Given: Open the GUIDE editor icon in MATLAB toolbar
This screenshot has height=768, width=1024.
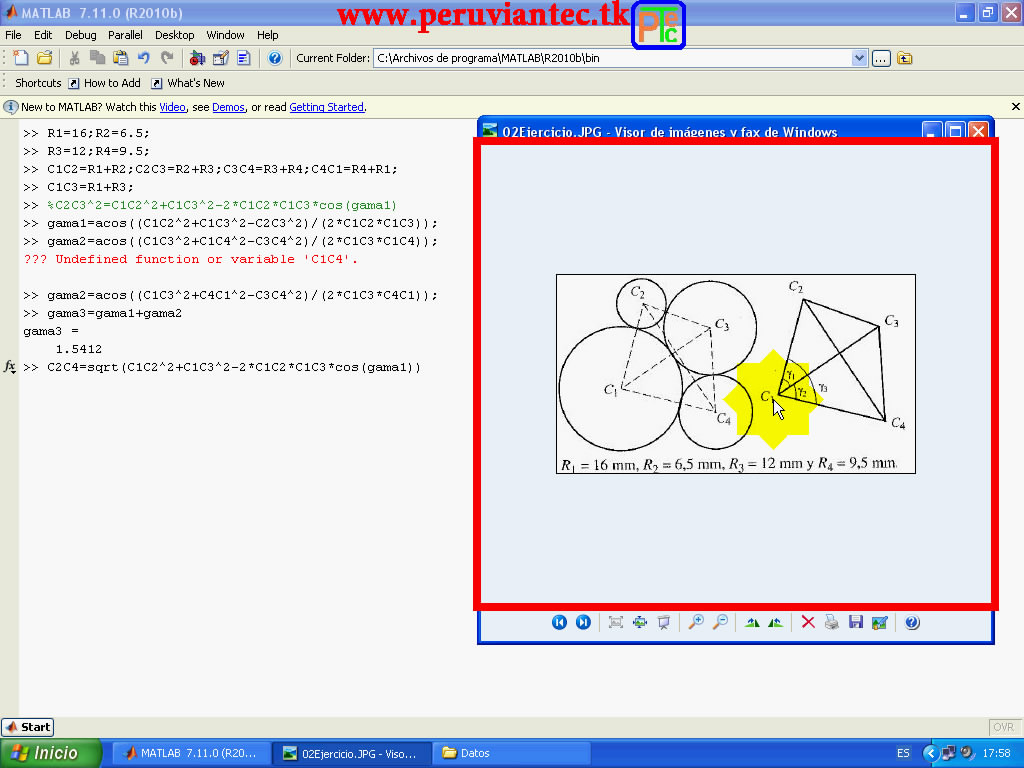Looking at the screenshot, I should point(220,58).
